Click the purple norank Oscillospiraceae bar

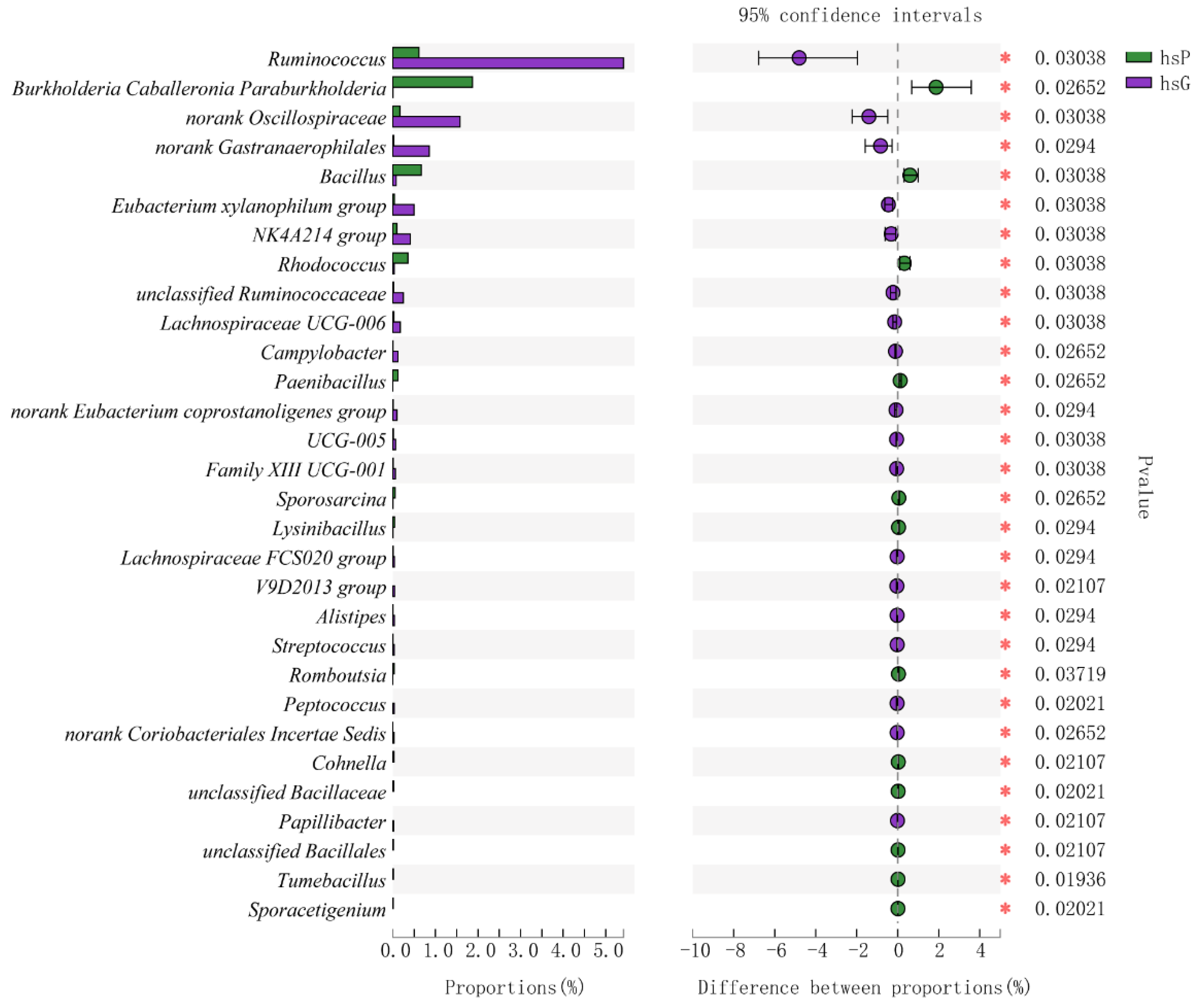426,122
